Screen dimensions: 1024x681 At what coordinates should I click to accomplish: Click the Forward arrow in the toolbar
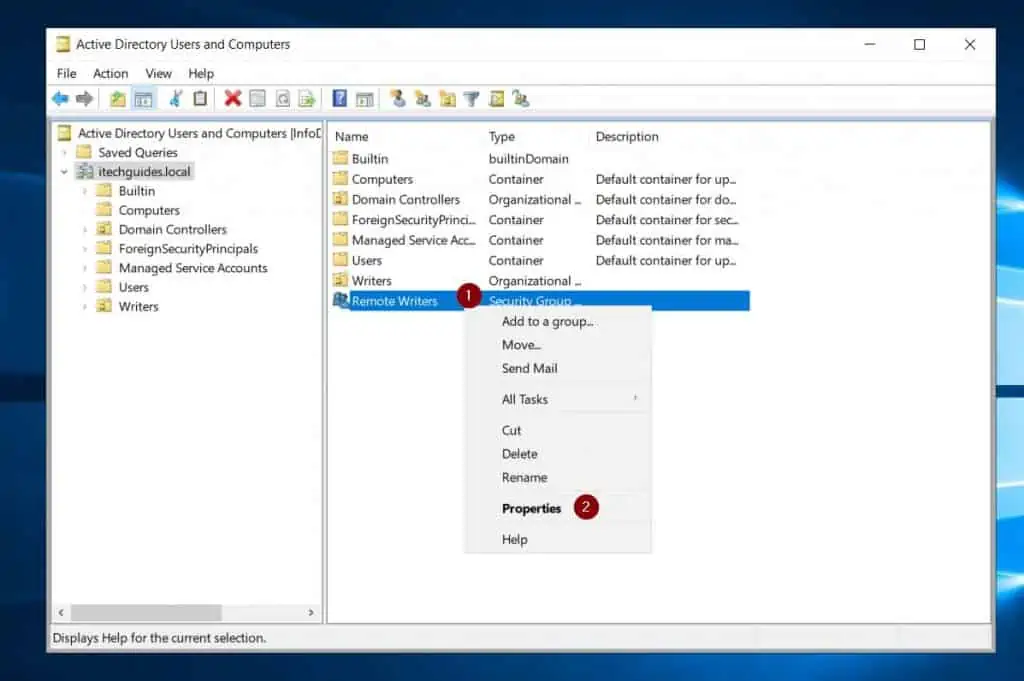point(84,99)
